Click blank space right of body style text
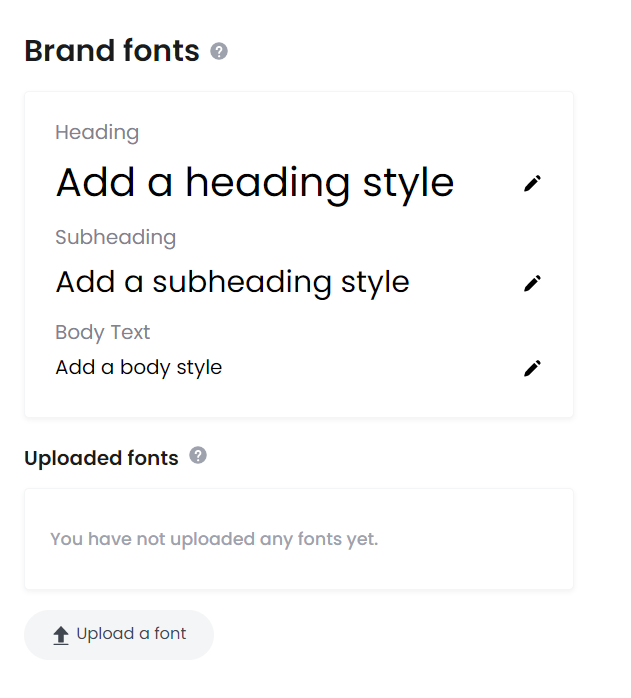 [372, 368]
